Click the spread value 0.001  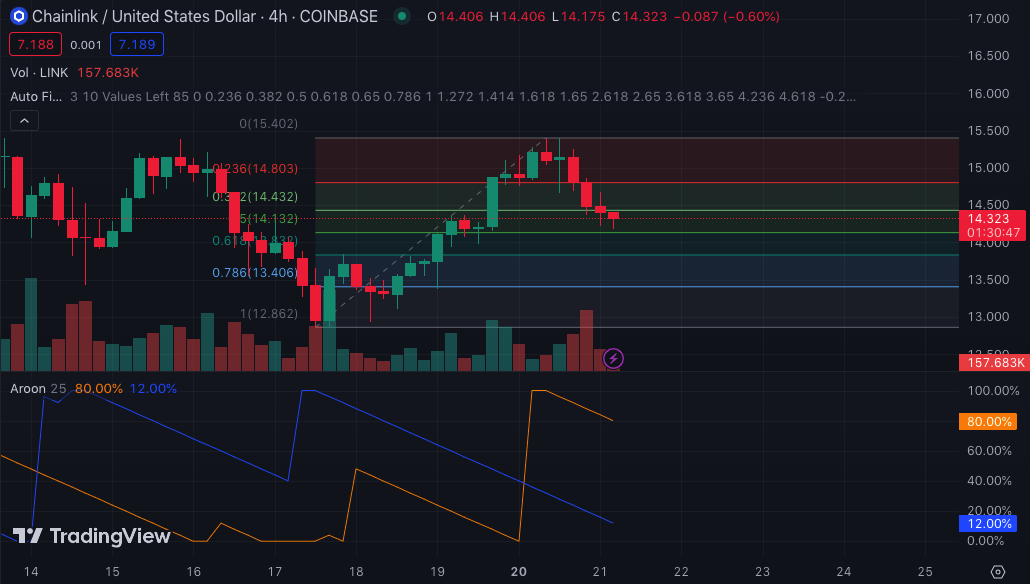click(x=86, y=45)
